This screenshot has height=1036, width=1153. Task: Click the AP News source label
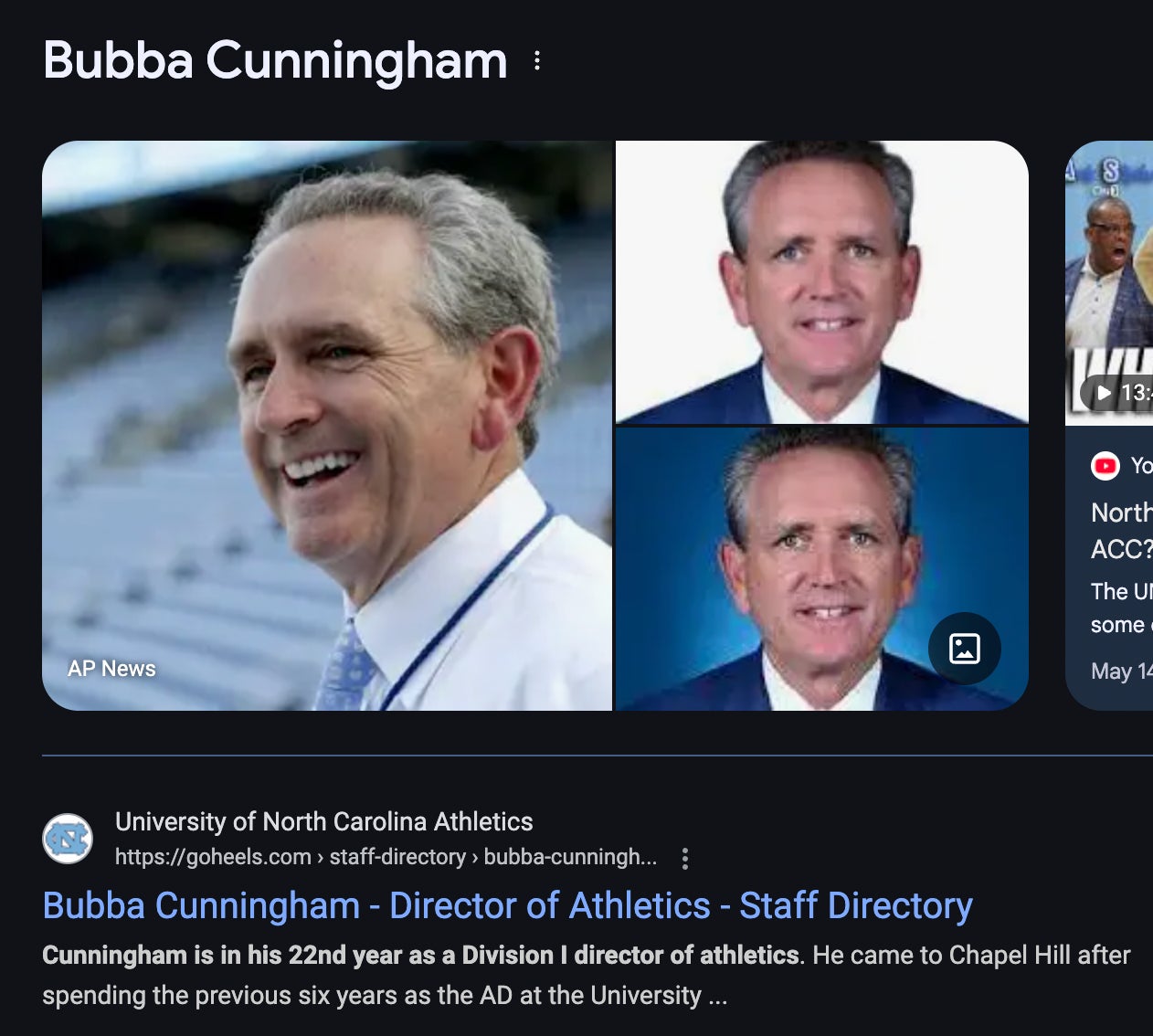(111, 669)
